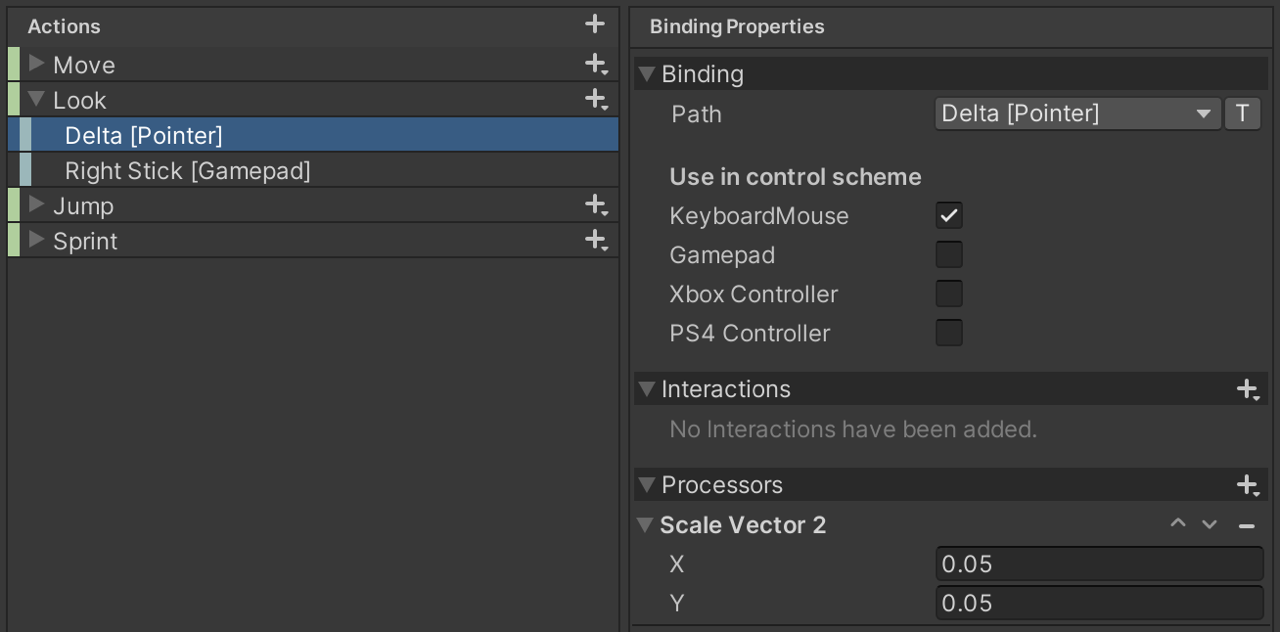Add a binding to the Jump action
The width and height of the screenshot is (1280, 632).
(x=595, y=204)
